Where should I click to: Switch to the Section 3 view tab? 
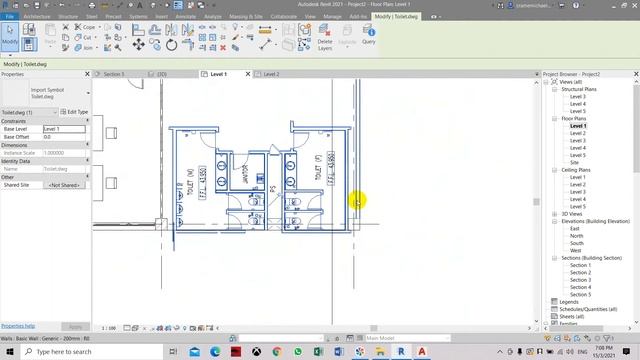click(113, 74)
